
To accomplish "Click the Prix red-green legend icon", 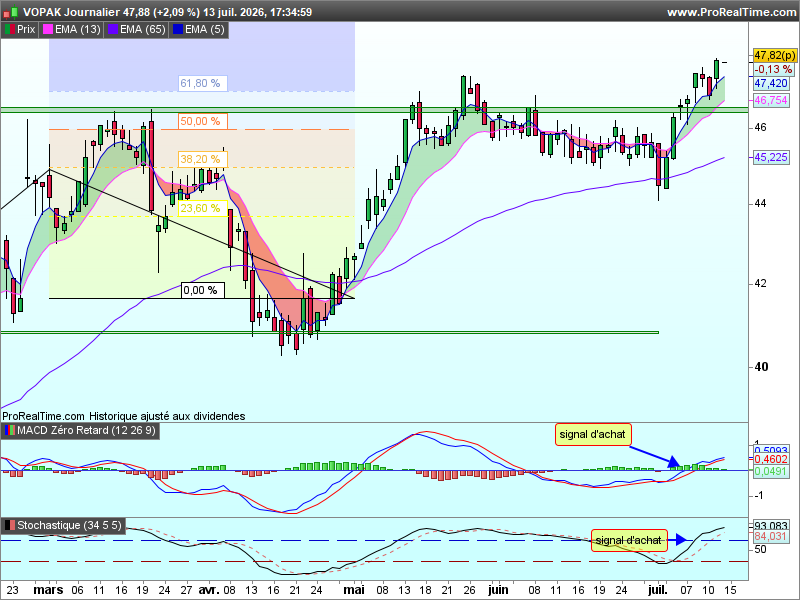I will click(x=10, y=30).
